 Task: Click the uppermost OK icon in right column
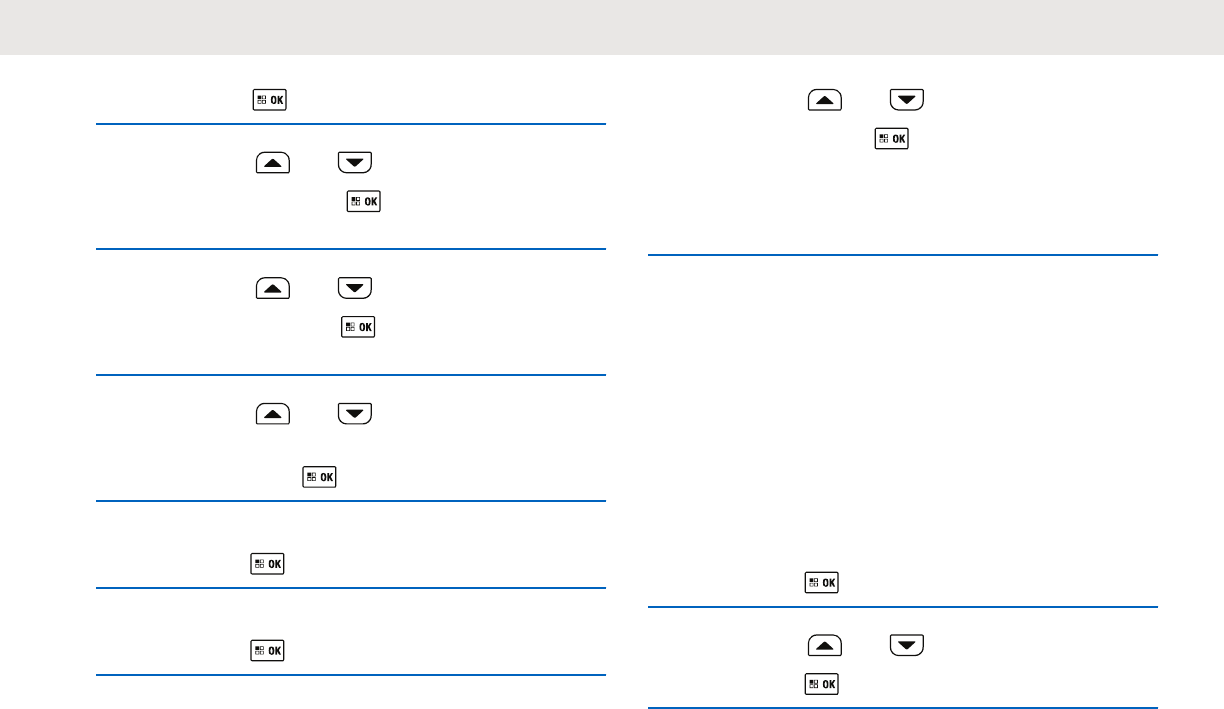(x=891, y=139)
